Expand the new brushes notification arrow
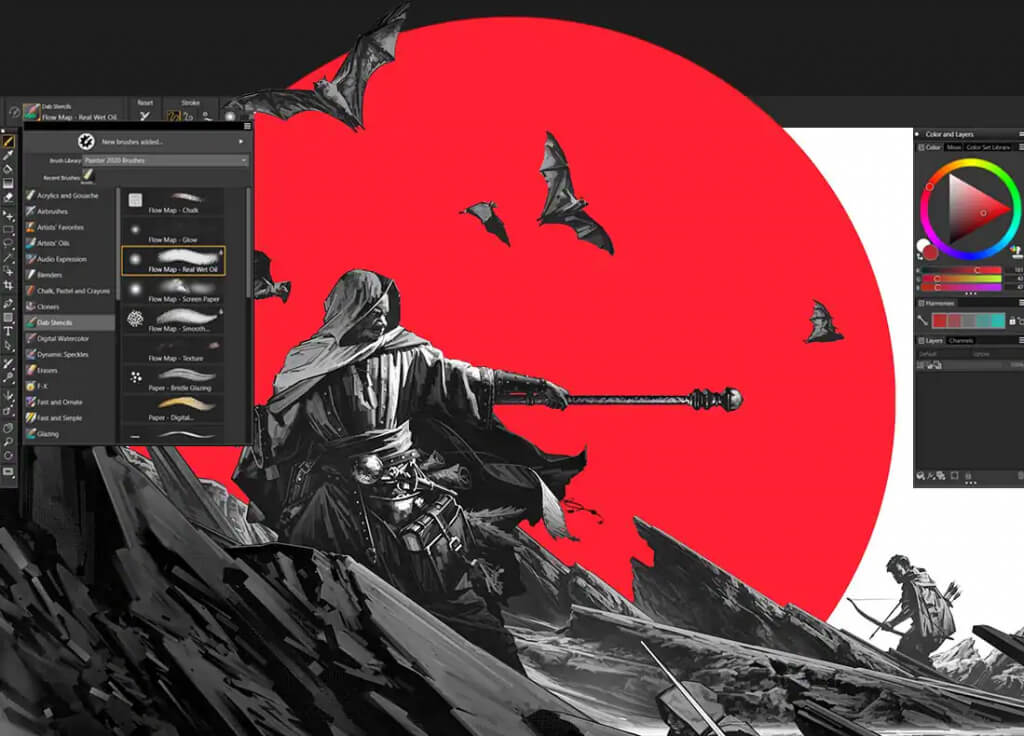The height and width of the screenshot is (736, 1024). [x=242, y=142]
